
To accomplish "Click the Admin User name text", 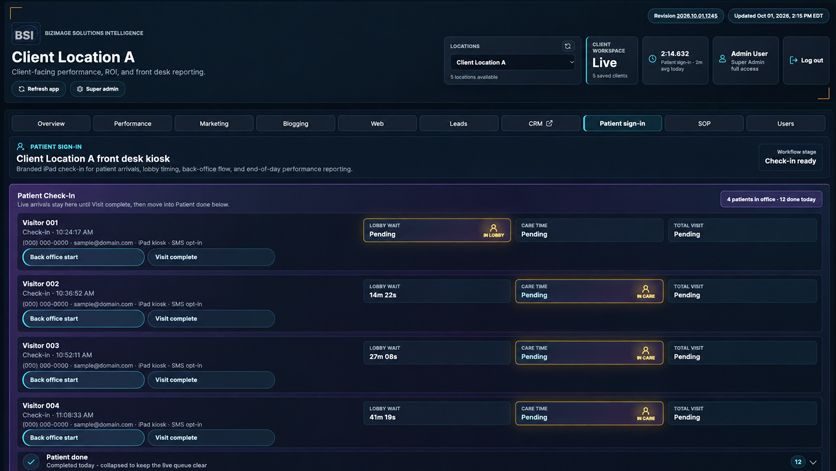I will coord(749,53).
